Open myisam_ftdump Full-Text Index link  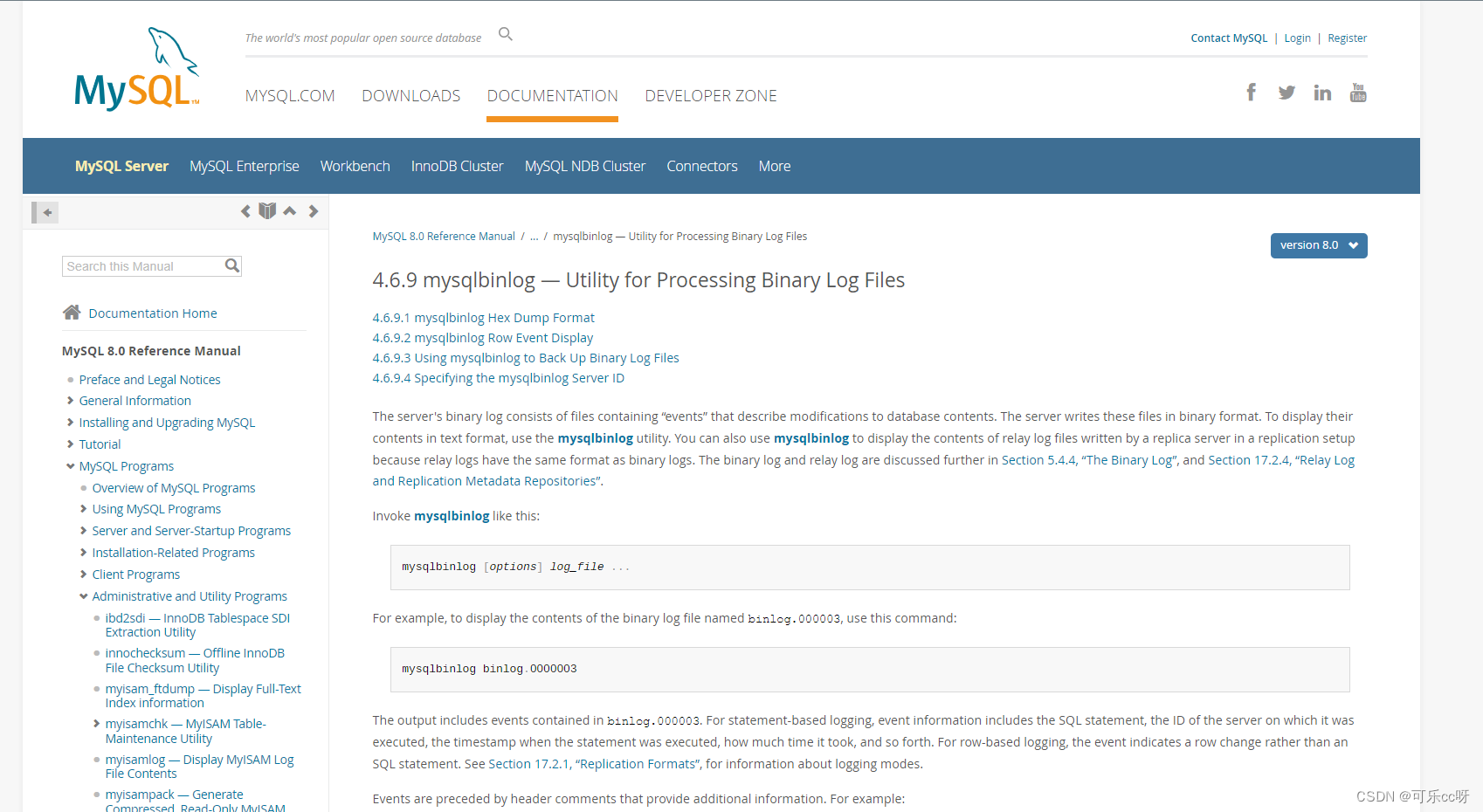click(x=203, y=696)
